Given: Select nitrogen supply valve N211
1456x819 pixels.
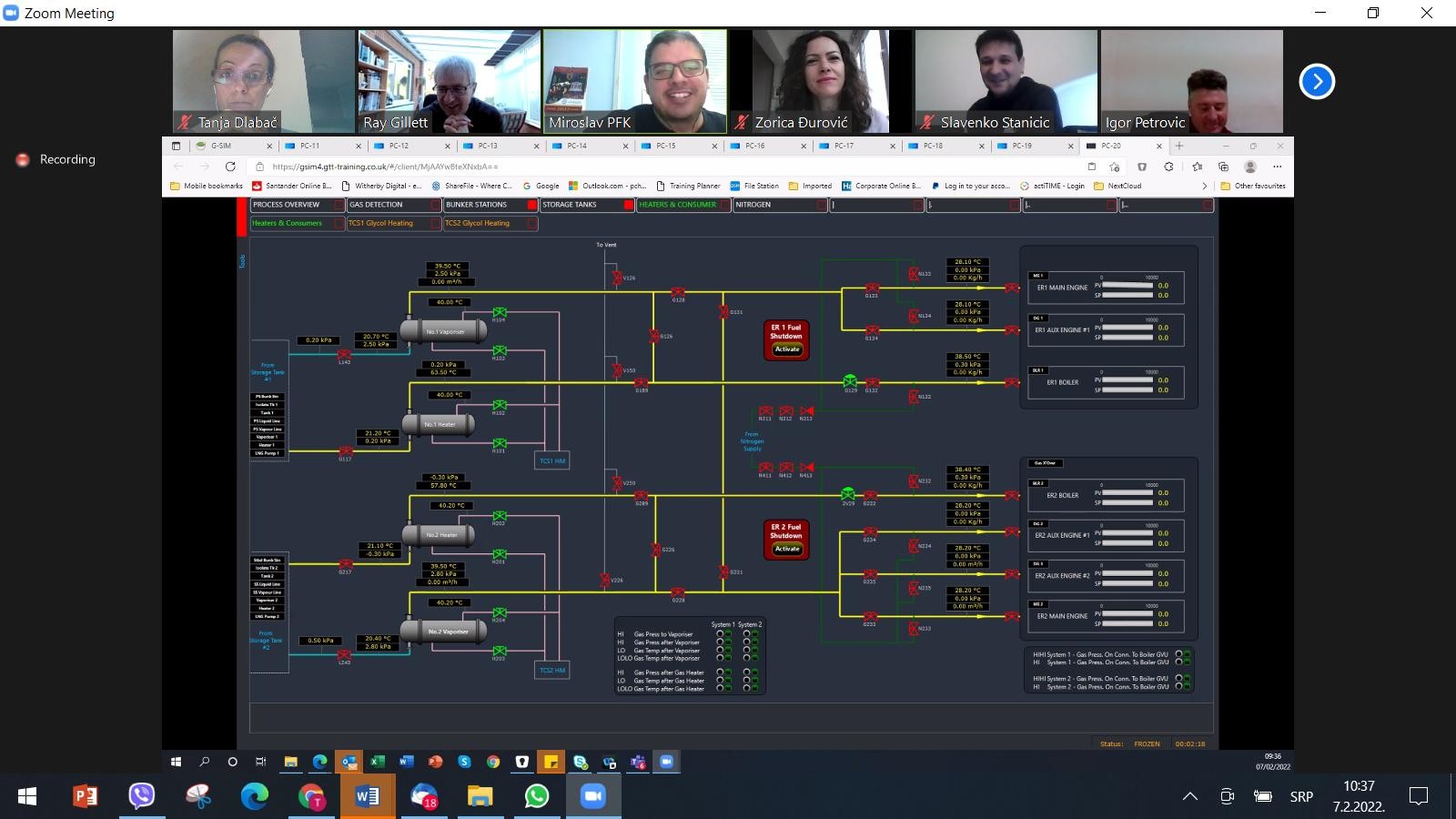Looking at the screenshot, I should click(x=765, y=411).
